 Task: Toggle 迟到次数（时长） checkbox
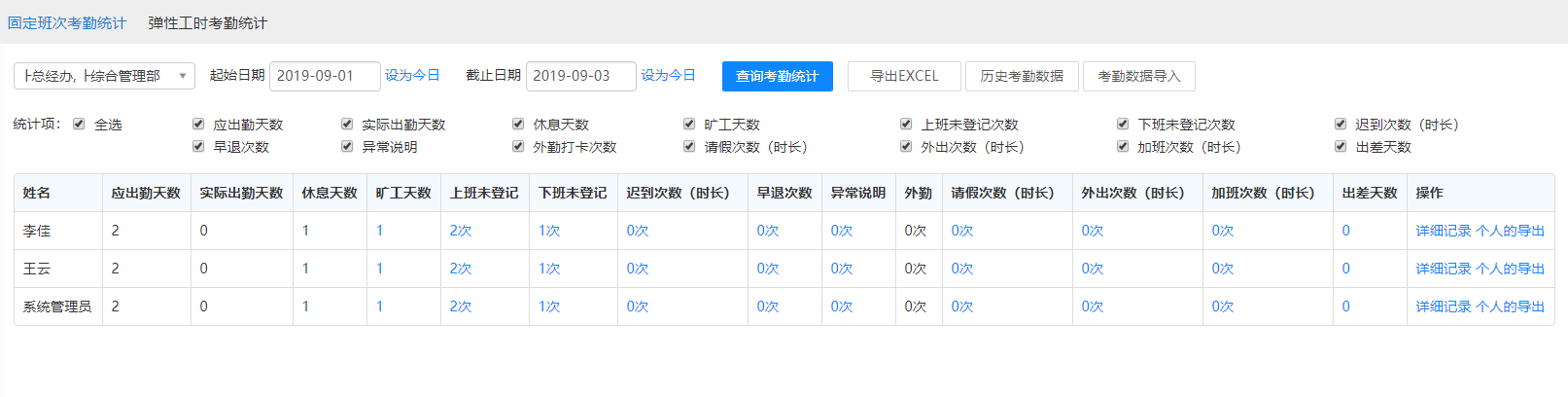point(1341,125)
